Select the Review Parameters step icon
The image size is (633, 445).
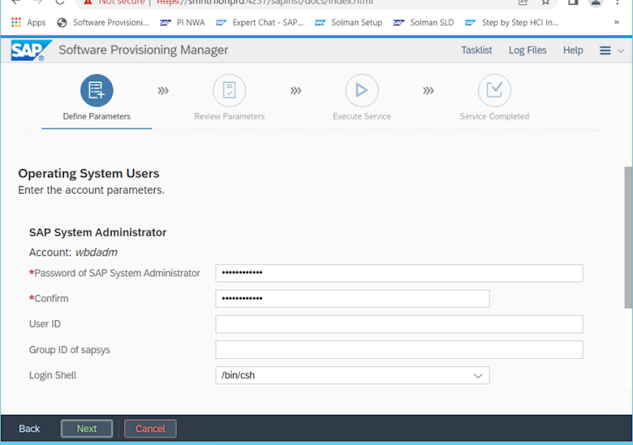[x=229, y=90]
